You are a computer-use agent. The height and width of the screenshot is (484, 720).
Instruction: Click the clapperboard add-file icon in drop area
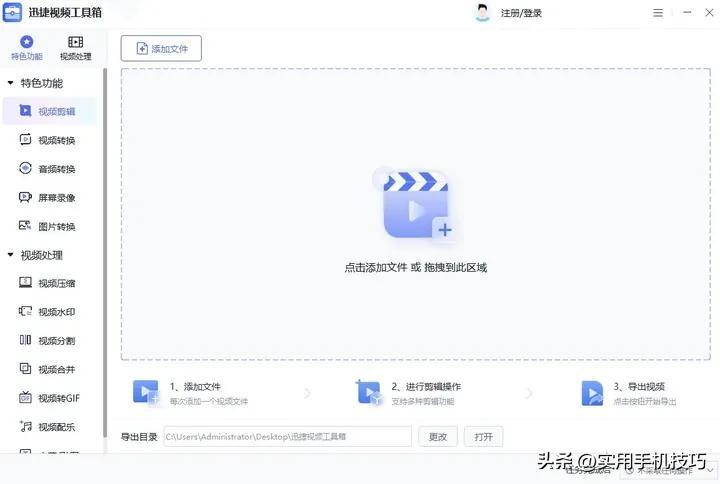[416, 206]
